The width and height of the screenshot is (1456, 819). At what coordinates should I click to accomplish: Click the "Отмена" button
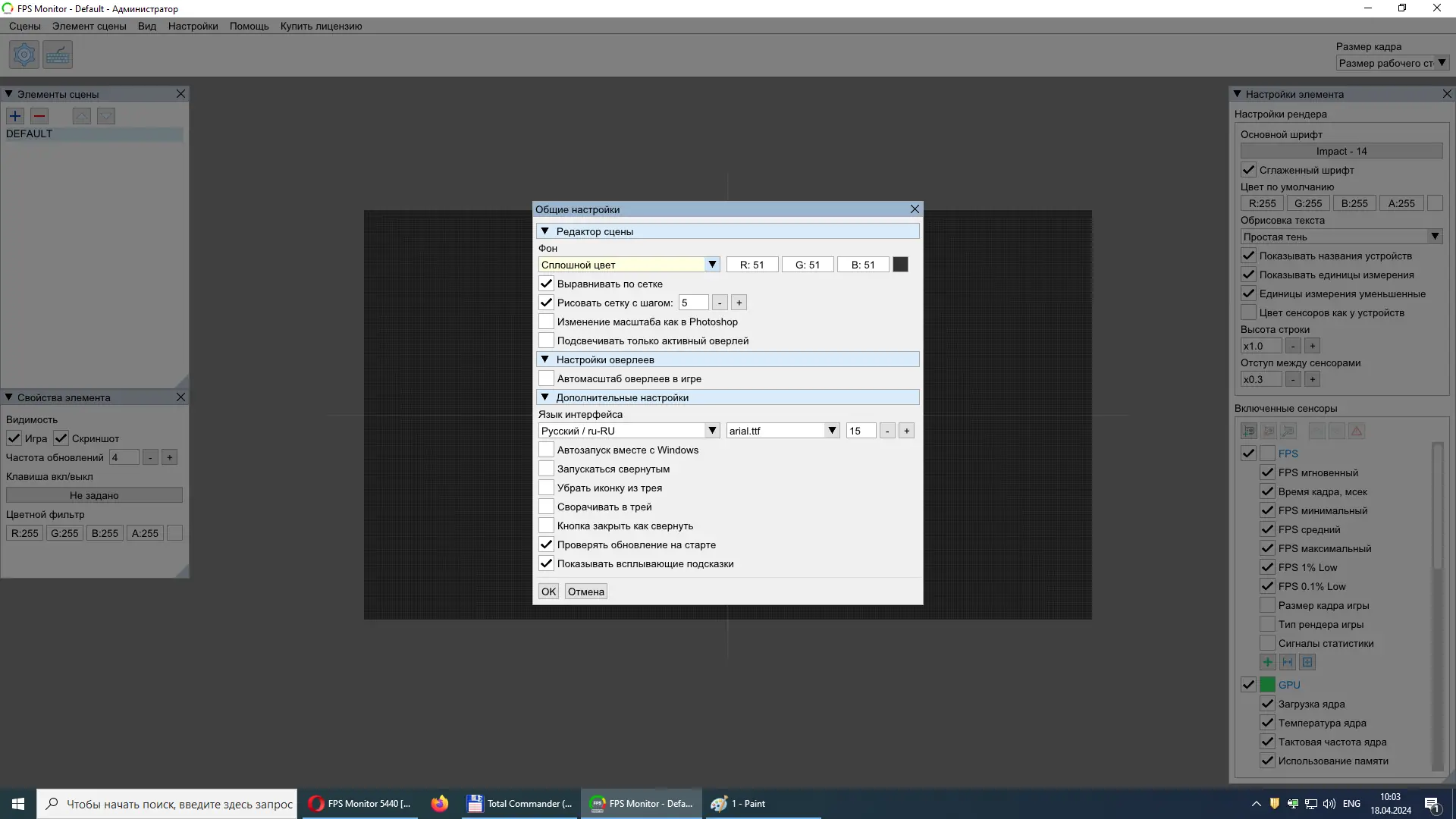click(x=585, y=591)
